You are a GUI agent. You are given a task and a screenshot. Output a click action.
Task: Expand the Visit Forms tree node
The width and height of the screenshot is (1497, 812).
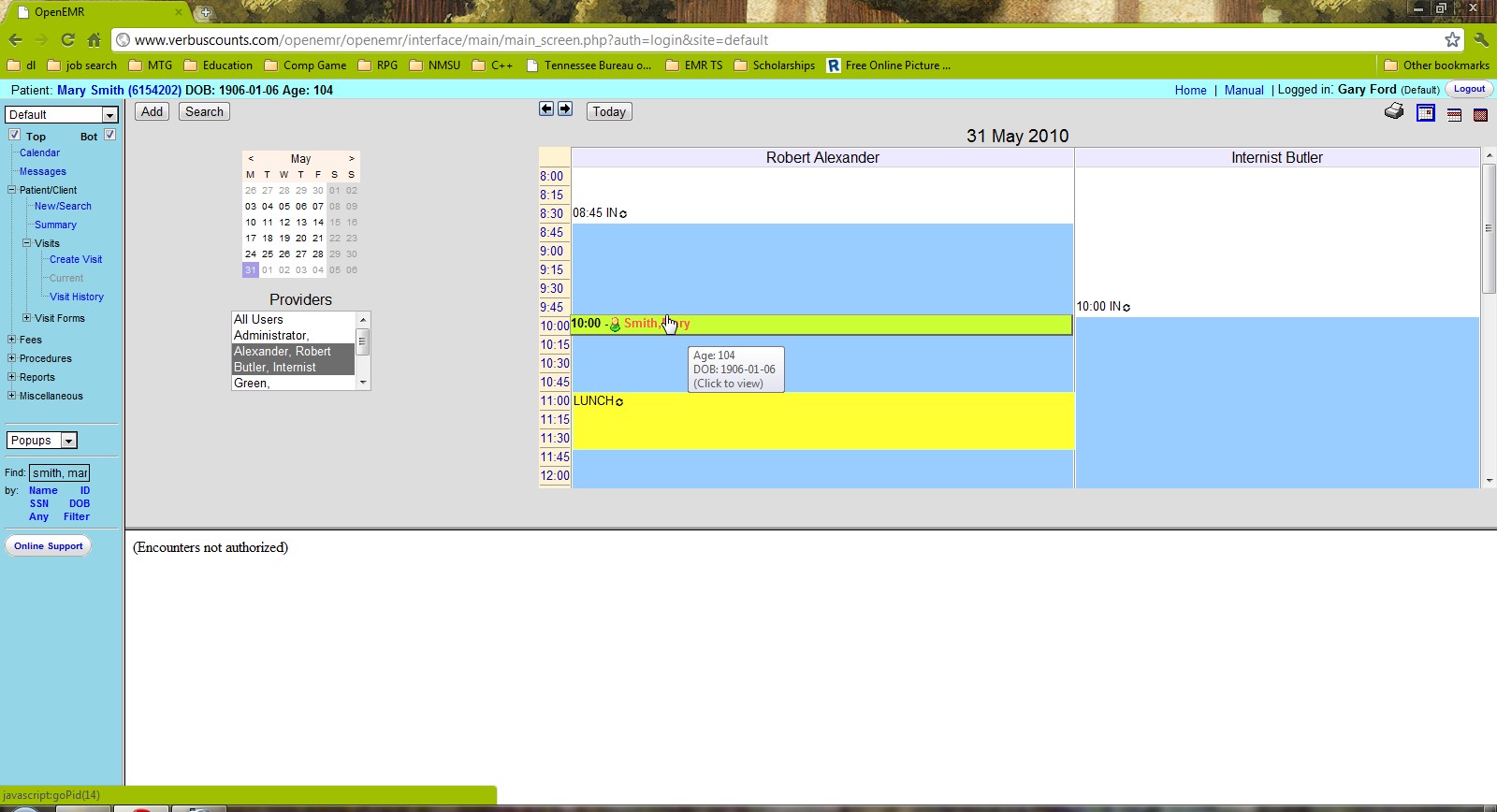click(x=27, y=318)
